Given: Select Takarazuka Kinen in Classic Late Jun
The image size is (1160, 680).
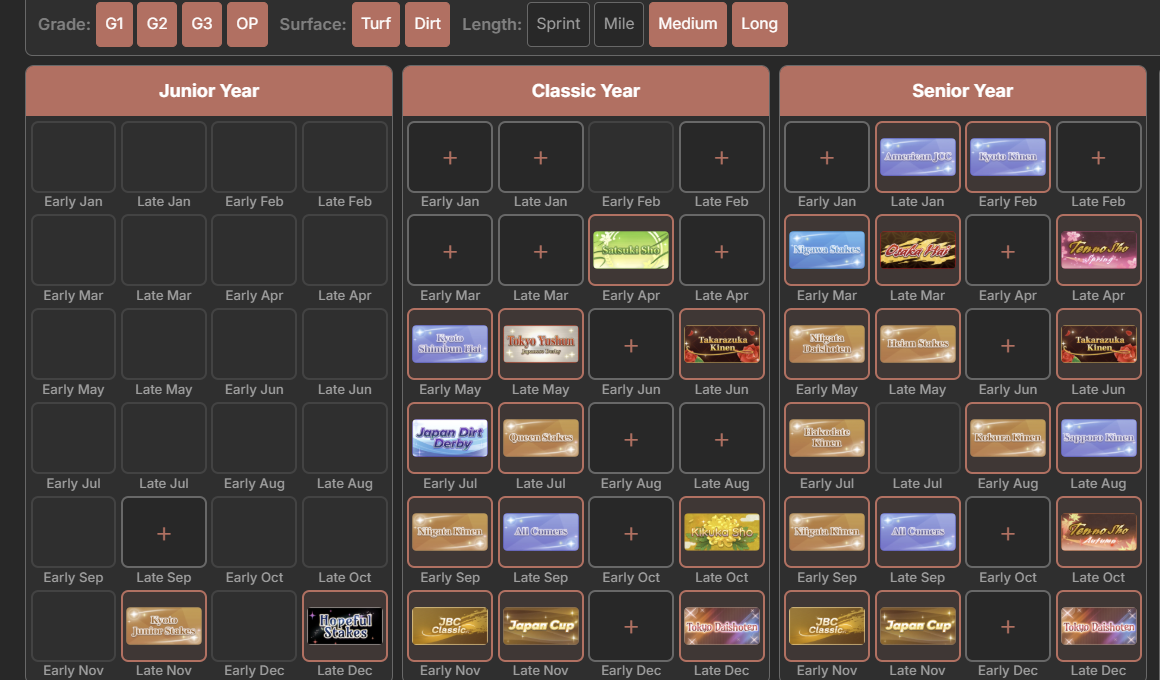Looking at the screenshot, I should point(721,344).
